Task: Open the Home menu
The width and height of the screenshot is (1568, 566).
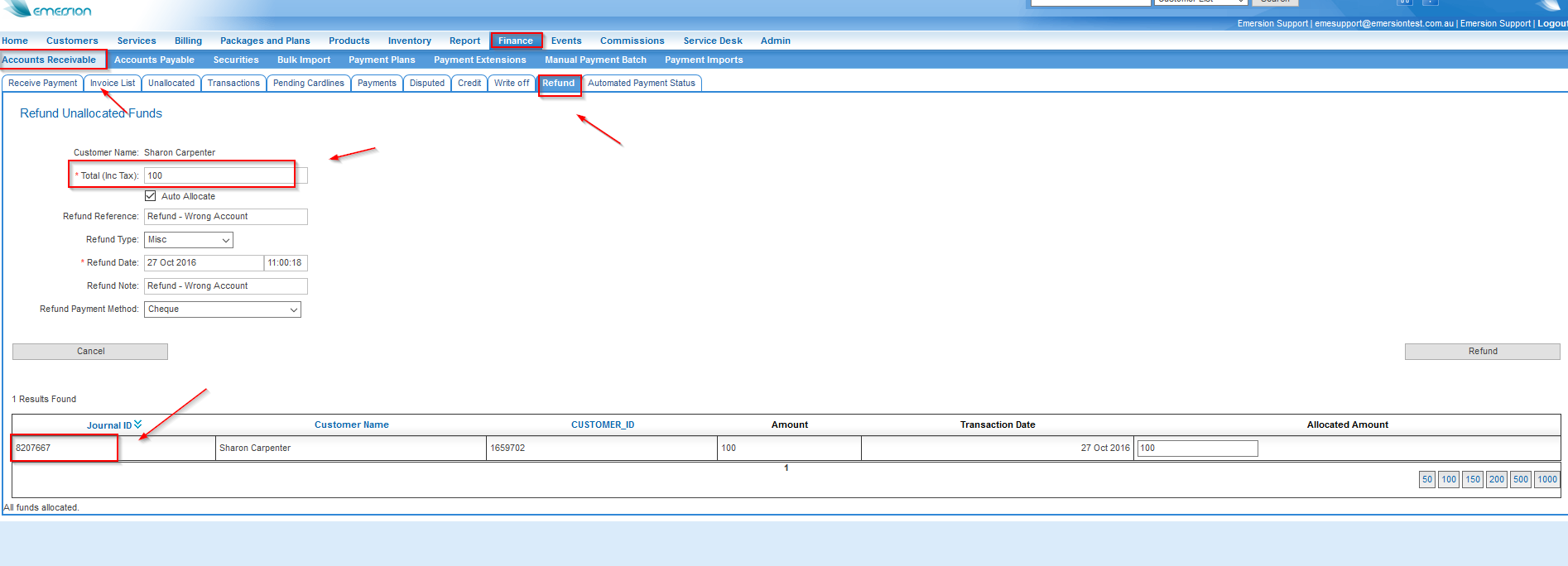Action: coord(15,41)
